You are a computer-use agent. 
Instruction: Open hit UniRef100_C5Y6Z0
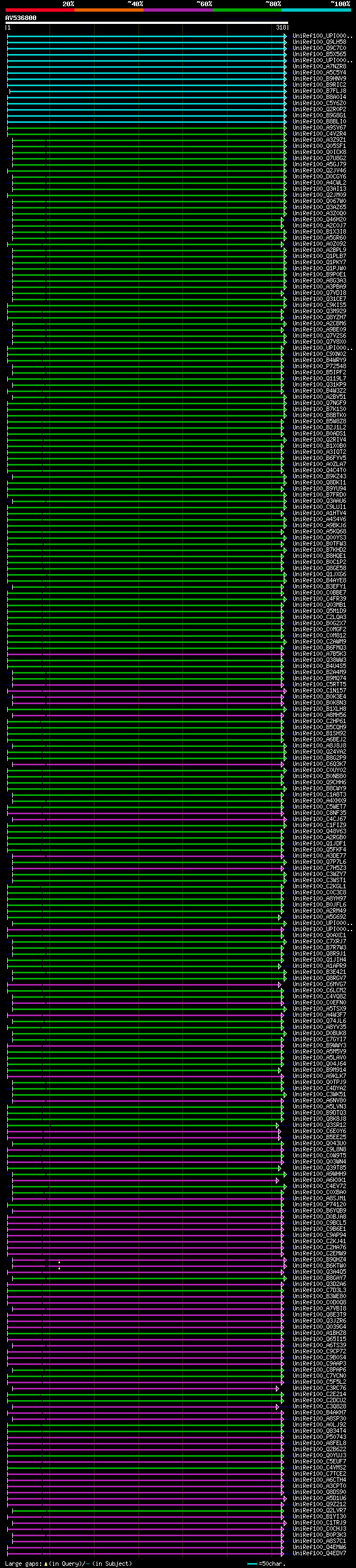(x=319, y=103)
